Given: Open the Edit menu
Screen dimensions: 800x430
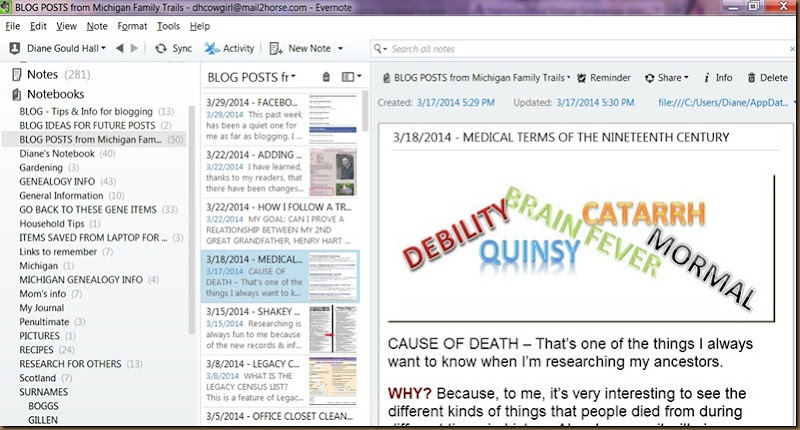Looking at the screenshot, I should (38, 26).
